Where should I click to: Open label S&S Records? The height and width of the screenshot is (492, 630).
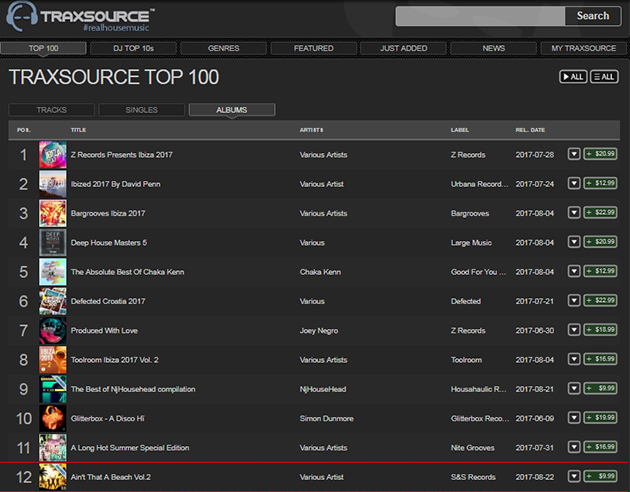473,477
